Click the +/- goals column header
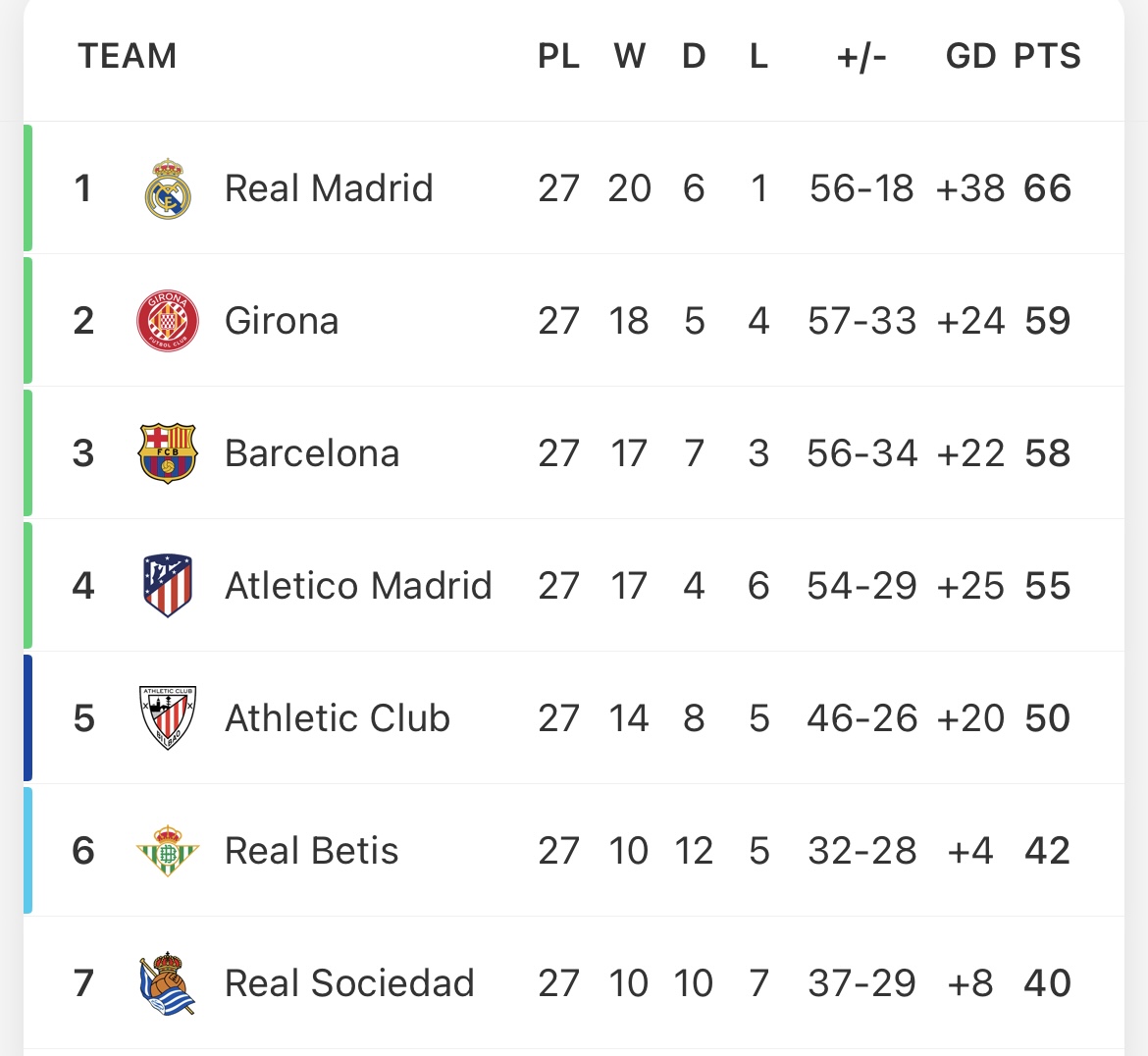 [x=861, y=56]
